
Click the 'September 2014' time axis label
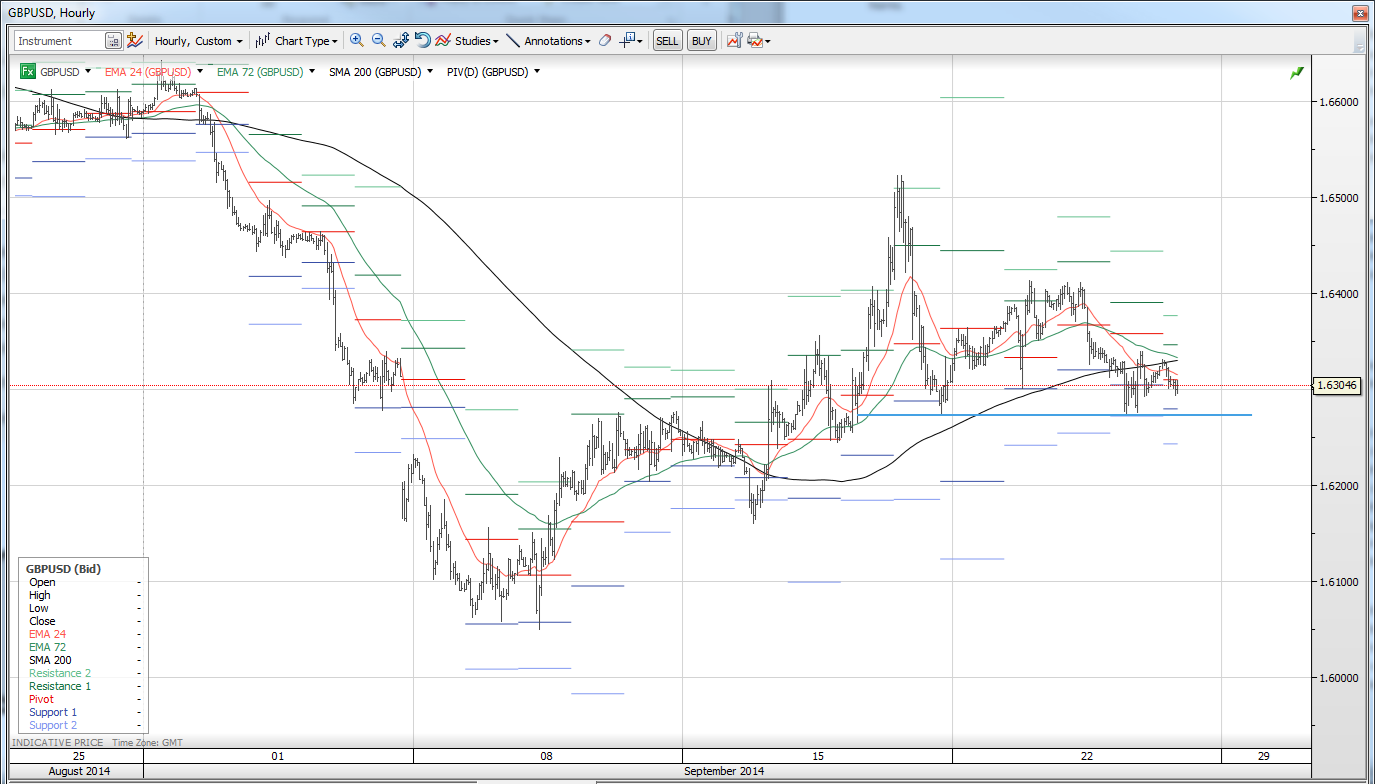click(725, 771)
